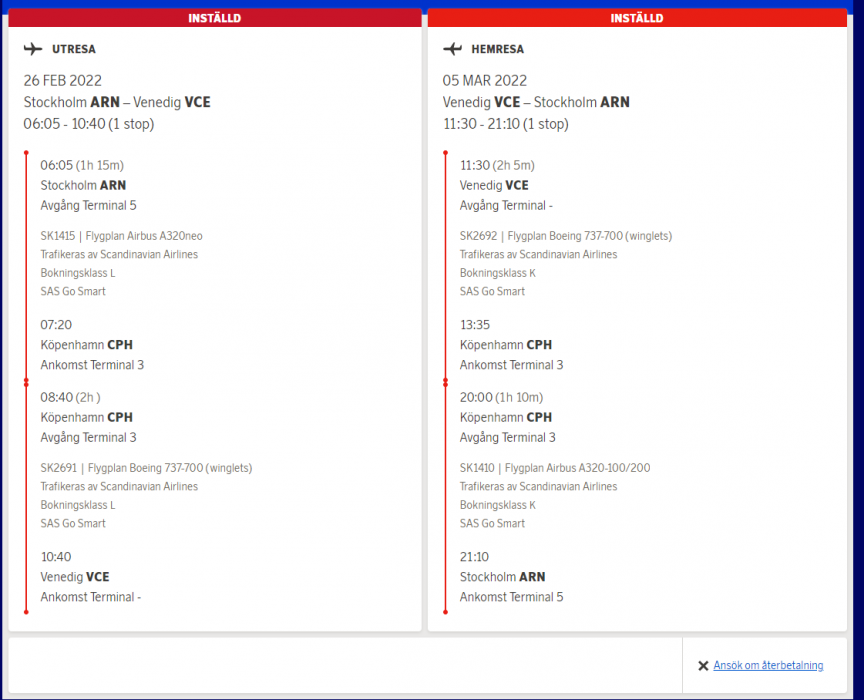Click flight number SK2691 details line

click(146, 468)
